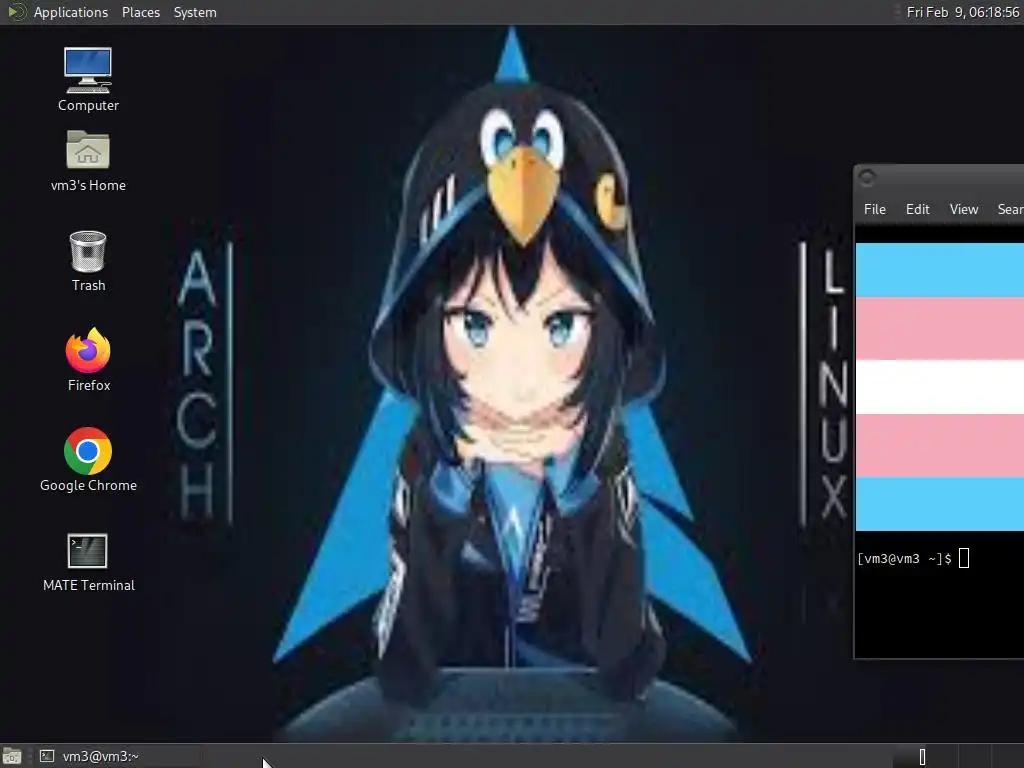Click the white stripe in the terminal output
The height and width of the screenshot is (768, 1024).
point(940,387)
